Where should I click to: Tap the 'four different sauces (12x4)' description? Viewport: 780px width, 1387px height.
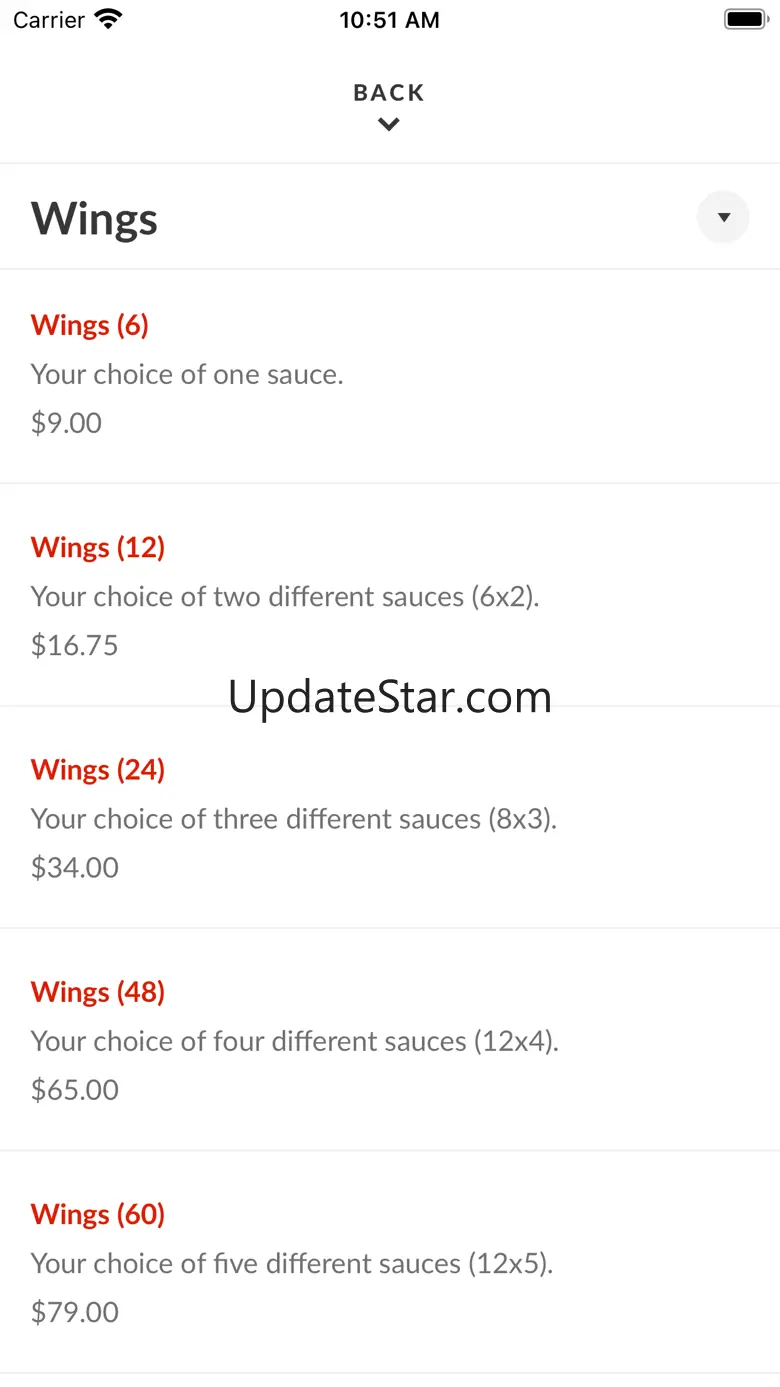[294, 1041]
